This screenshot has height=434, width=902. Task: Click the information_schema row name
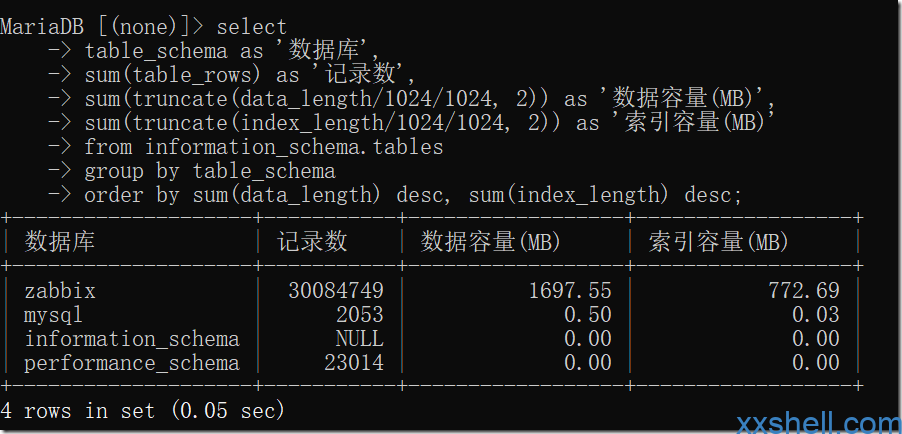[132, 339]
